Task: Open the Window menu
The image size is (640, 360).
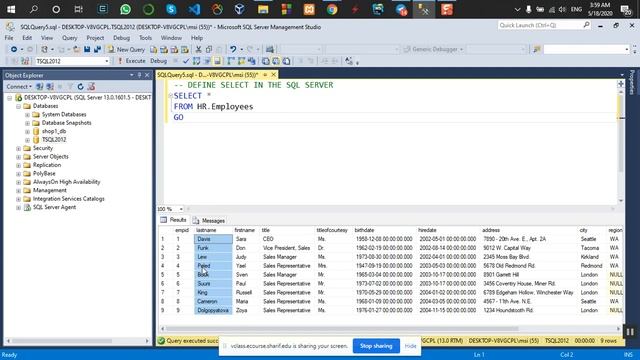Action: click(x=171, y=38)
